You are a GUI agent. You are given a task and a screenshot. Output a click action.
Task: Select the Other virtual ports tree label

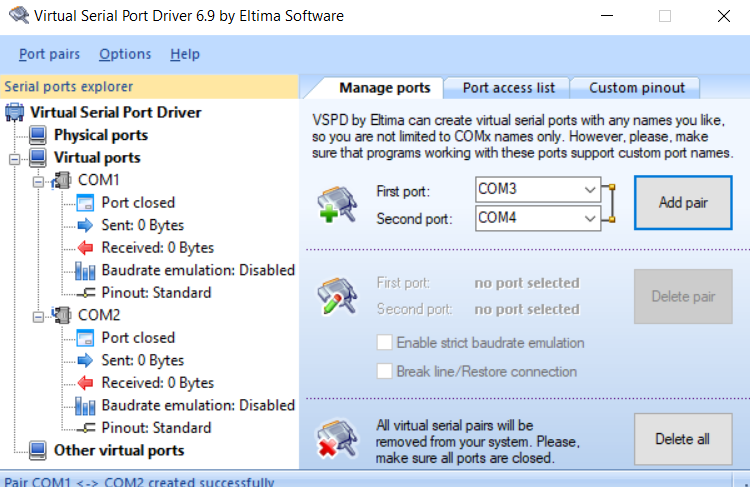(119, 450)
